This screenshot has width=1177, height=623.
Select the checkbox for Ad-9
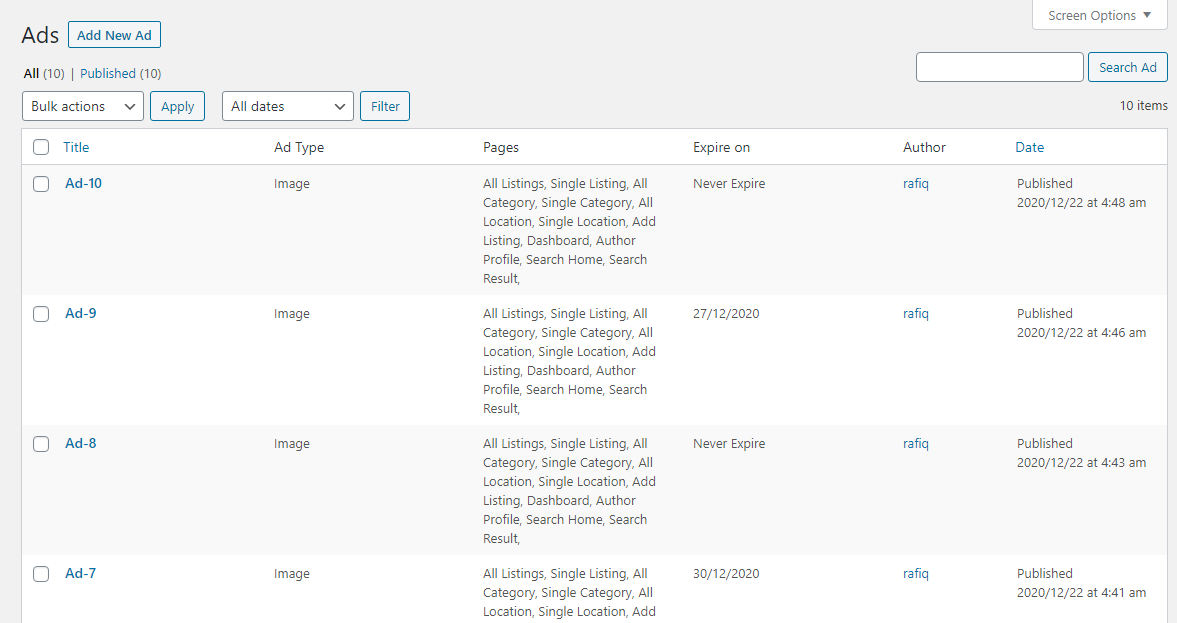41,314
